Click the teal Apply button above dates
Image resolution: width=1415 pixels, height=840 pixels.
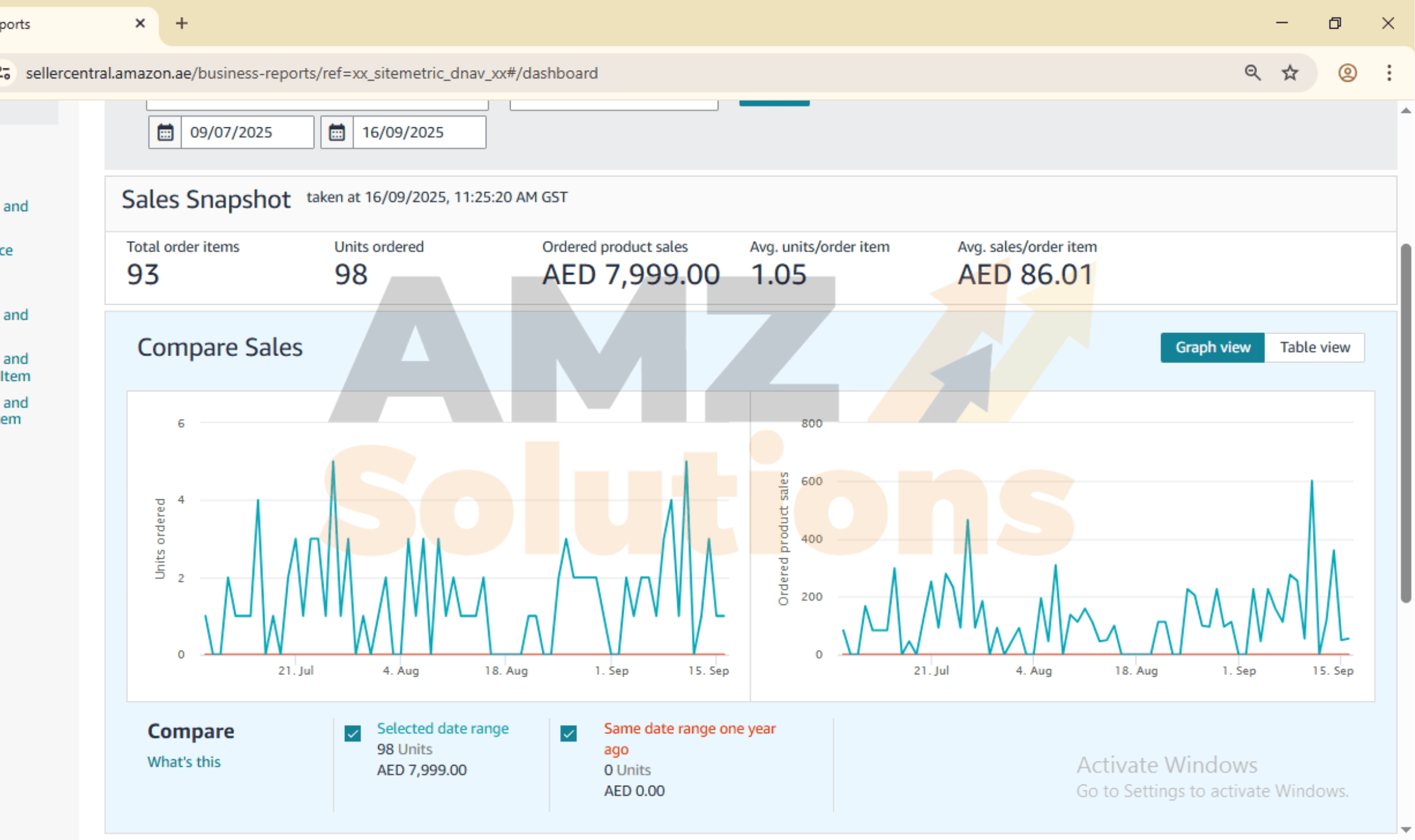click(x=774, y=103)
